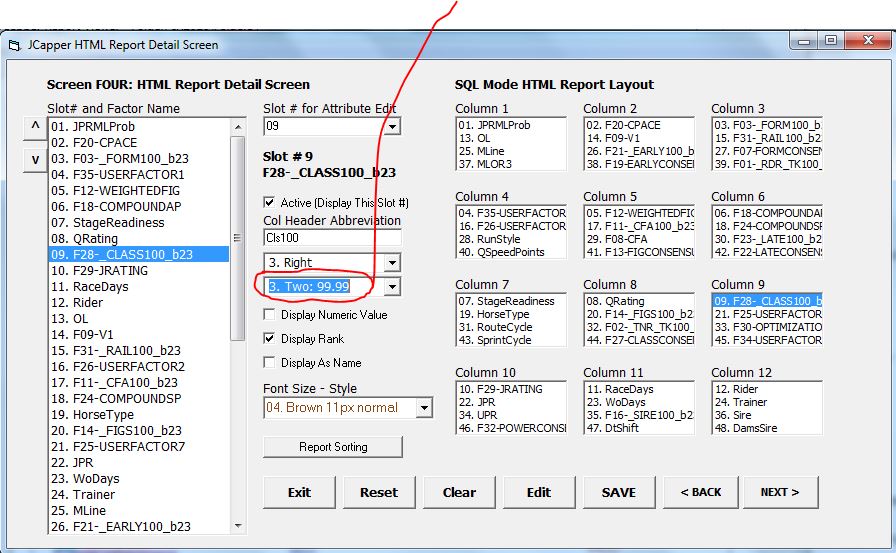Click the Clear button
This screenshot has width=896, height=553.
point(459,492)
